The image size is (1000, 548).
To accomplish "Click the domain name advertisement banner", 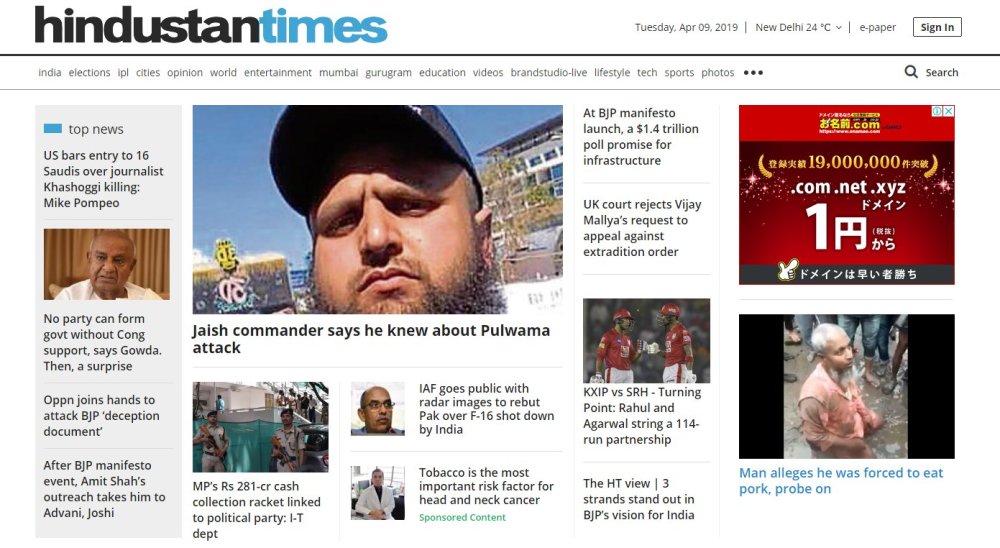I will tap(846, 195).
